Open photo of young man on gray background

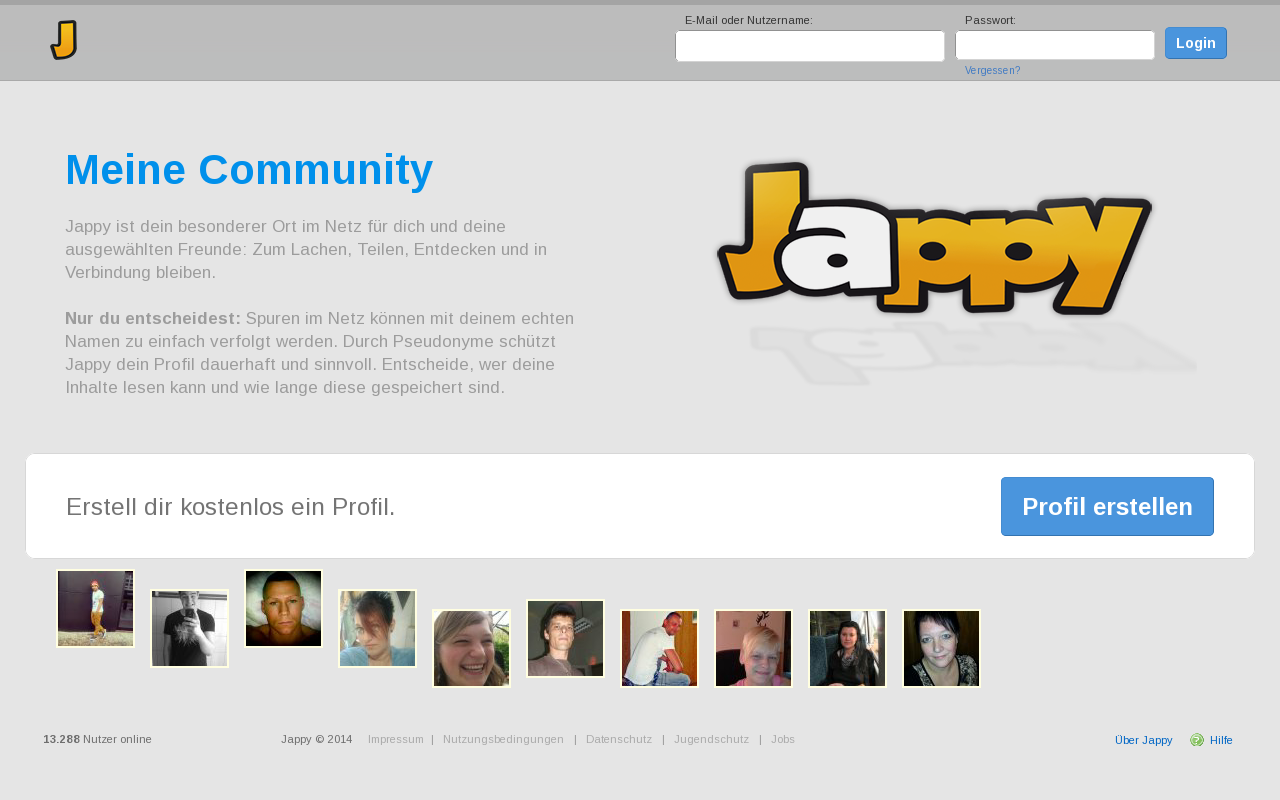(x=565, y=638)
